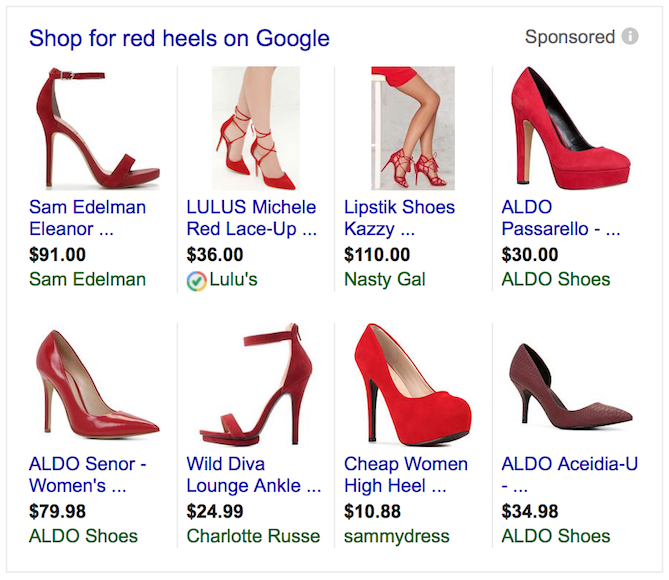Viewport: 669px width, 580px height.
Task: Open ALDO Aceidia-U product title
Action: 570,475
